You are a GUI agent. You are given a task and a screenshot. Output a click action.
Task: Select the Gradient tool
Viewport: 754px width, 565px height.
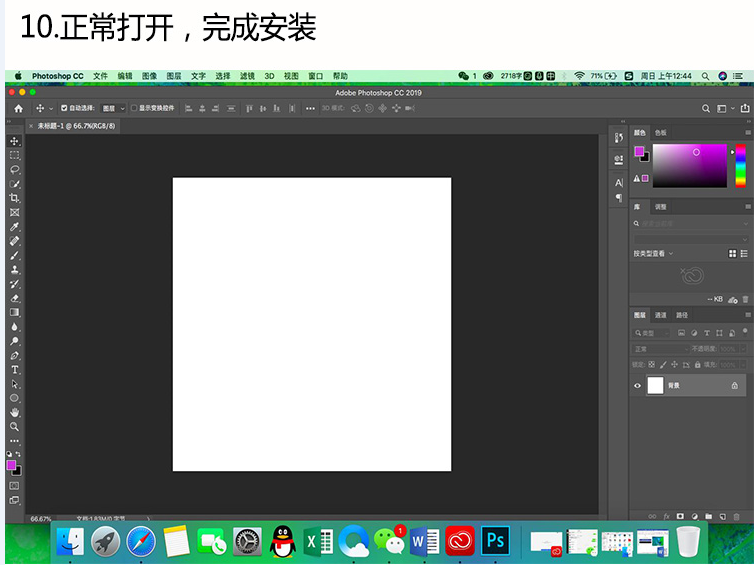click(x=14, y=313)
